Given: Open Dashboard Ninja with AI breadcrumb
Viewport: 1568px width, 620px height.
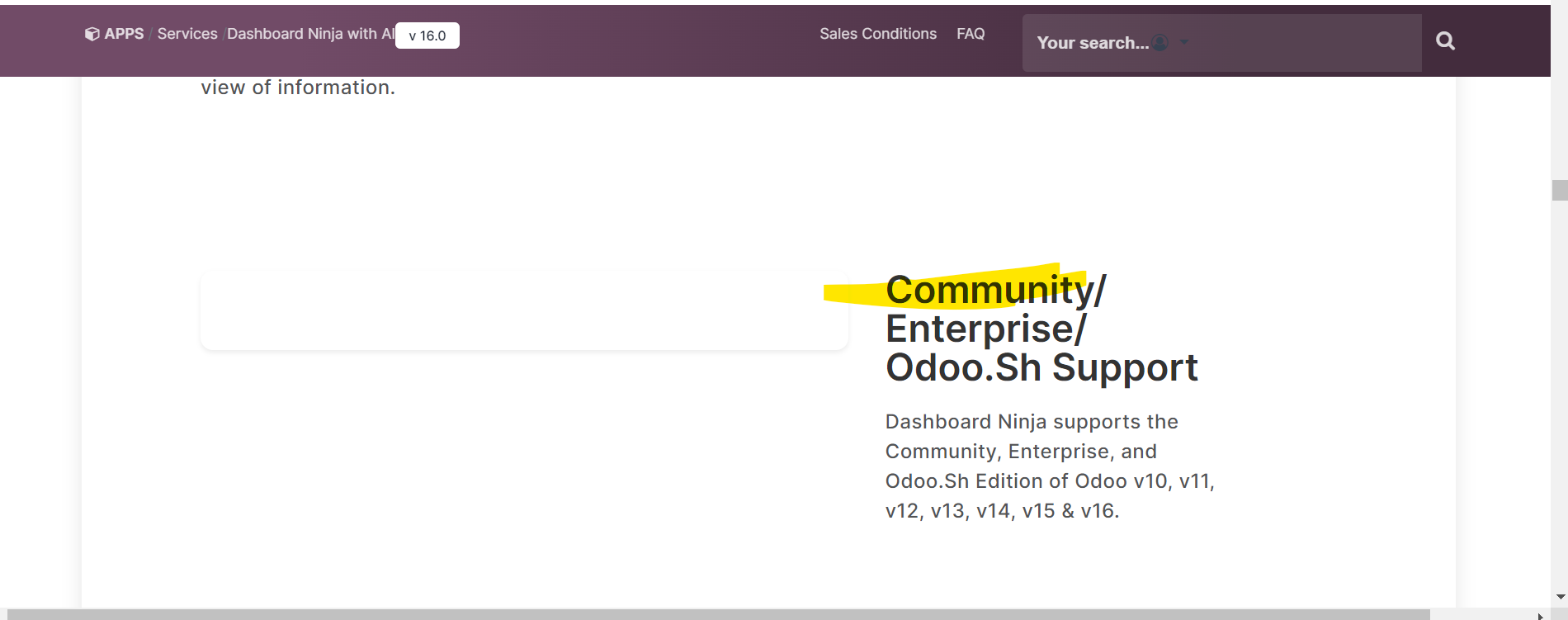Looking at the screenshot, I should tap(310, 34).
